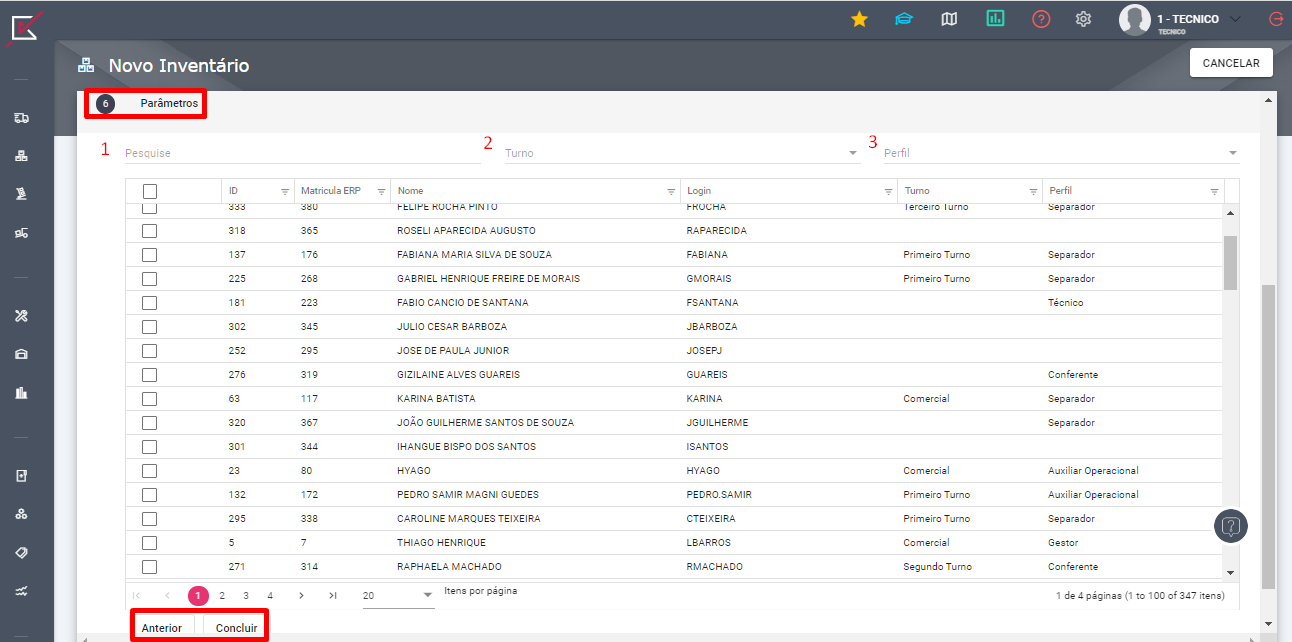Click the GUAREIS login cell
Image resolution: width=1292 pixels, height=642 pixels.
[x=707, y=375]
